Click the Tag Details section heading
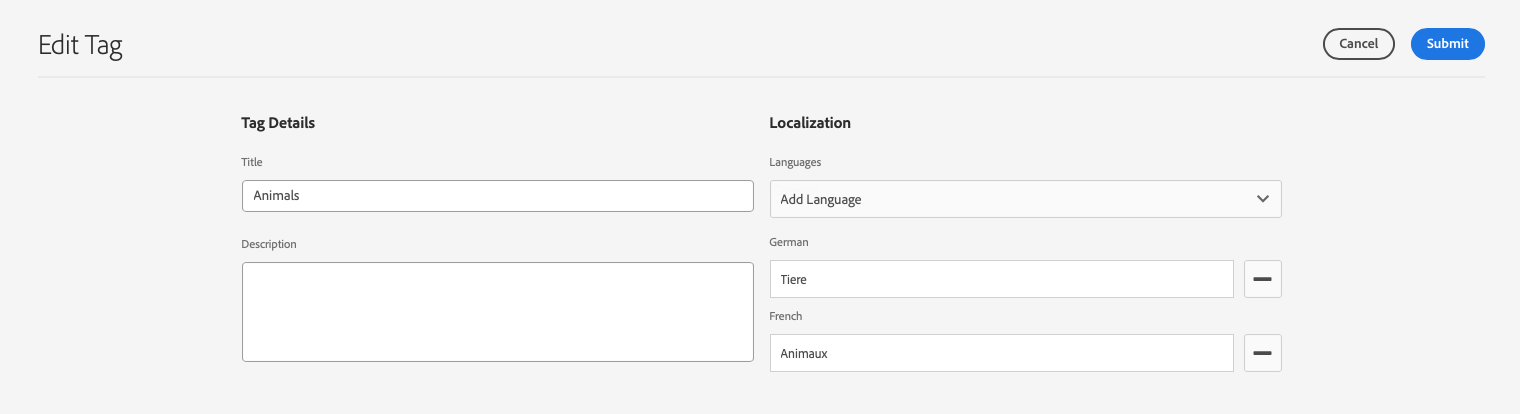The height and width of the screenshot is (414, 1520). pos(278,123)
